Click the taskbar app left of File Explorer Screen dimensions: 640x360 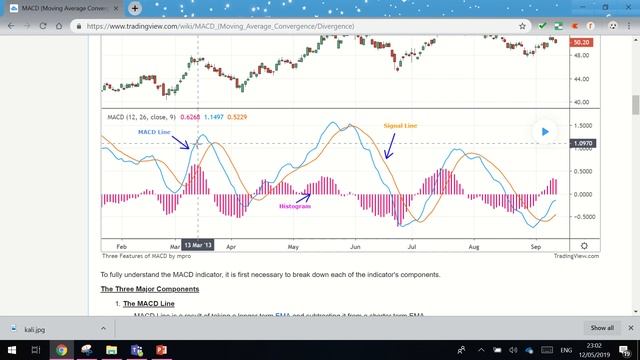[x=87, y=350]
